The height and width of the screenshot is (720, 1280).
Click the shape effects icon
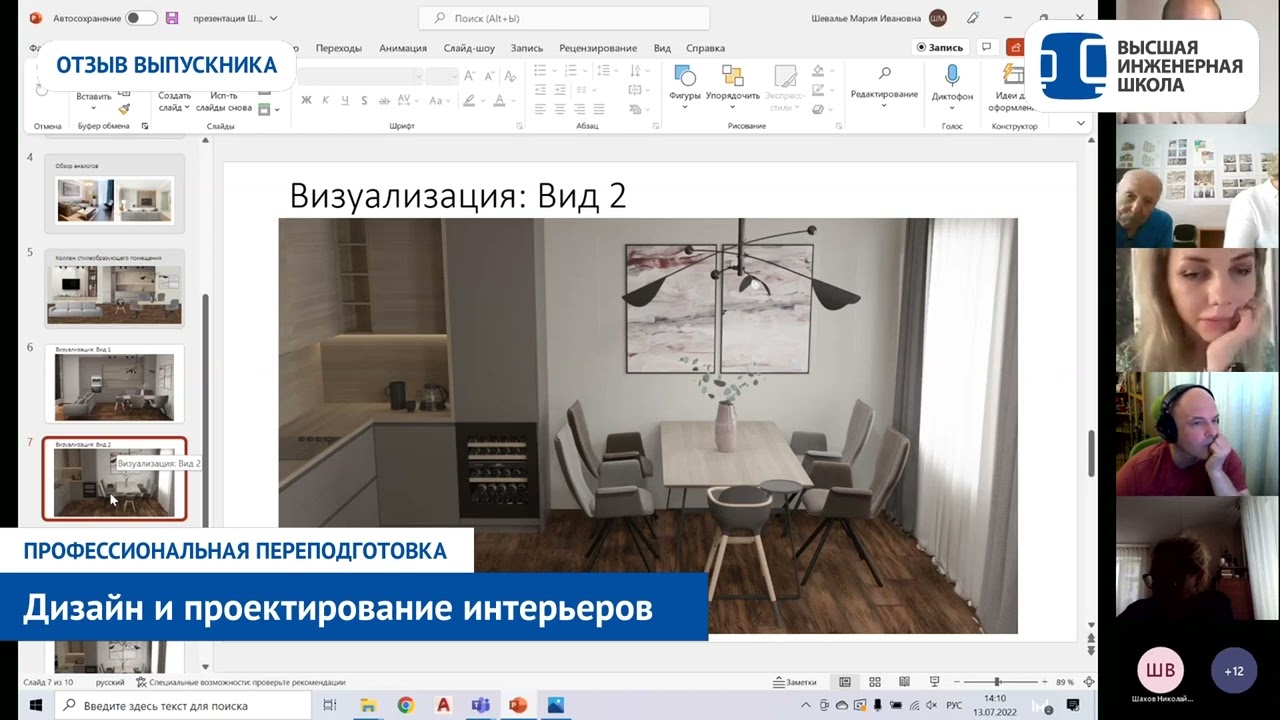pyautogui.click(x=820, y=110)
